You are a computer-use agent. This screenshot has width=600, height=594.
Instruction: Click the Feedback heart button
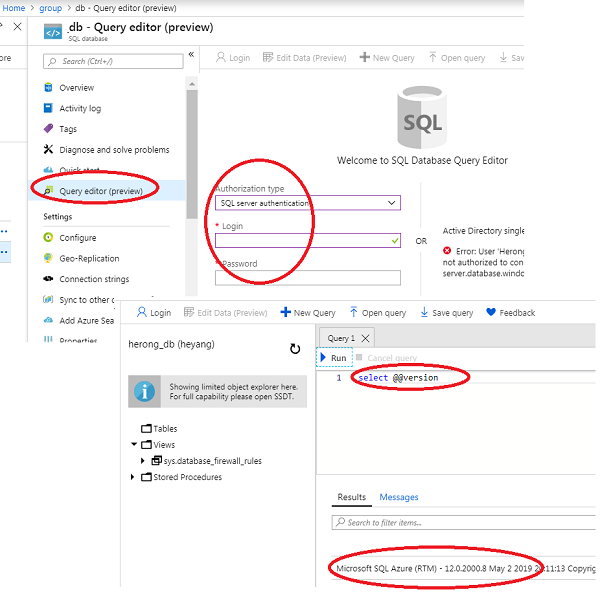pyautogui.click(x=511, y=313)
